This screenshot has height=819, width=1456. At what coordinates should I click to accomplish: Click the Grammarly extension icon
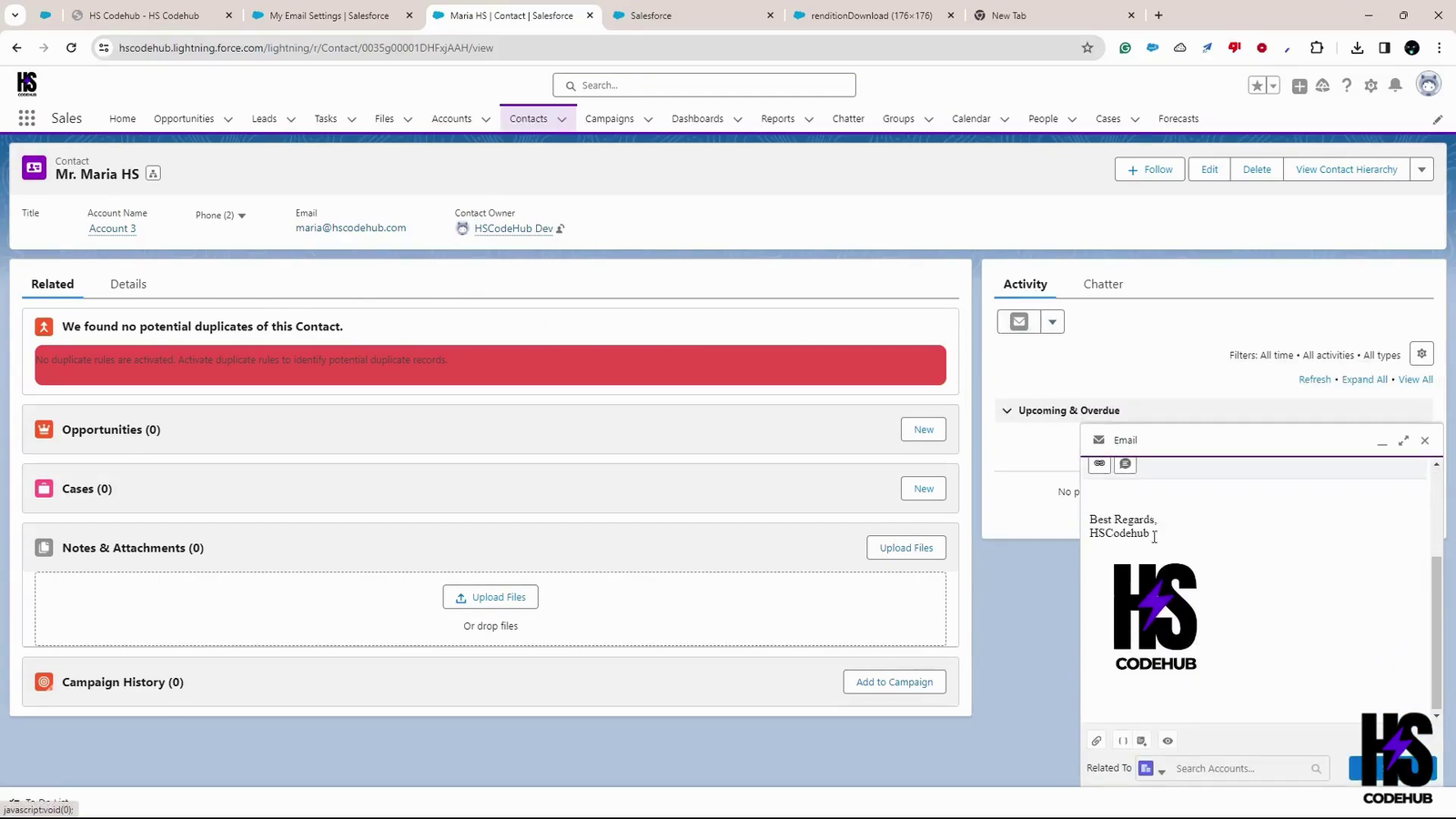(x=1126, y=47)
